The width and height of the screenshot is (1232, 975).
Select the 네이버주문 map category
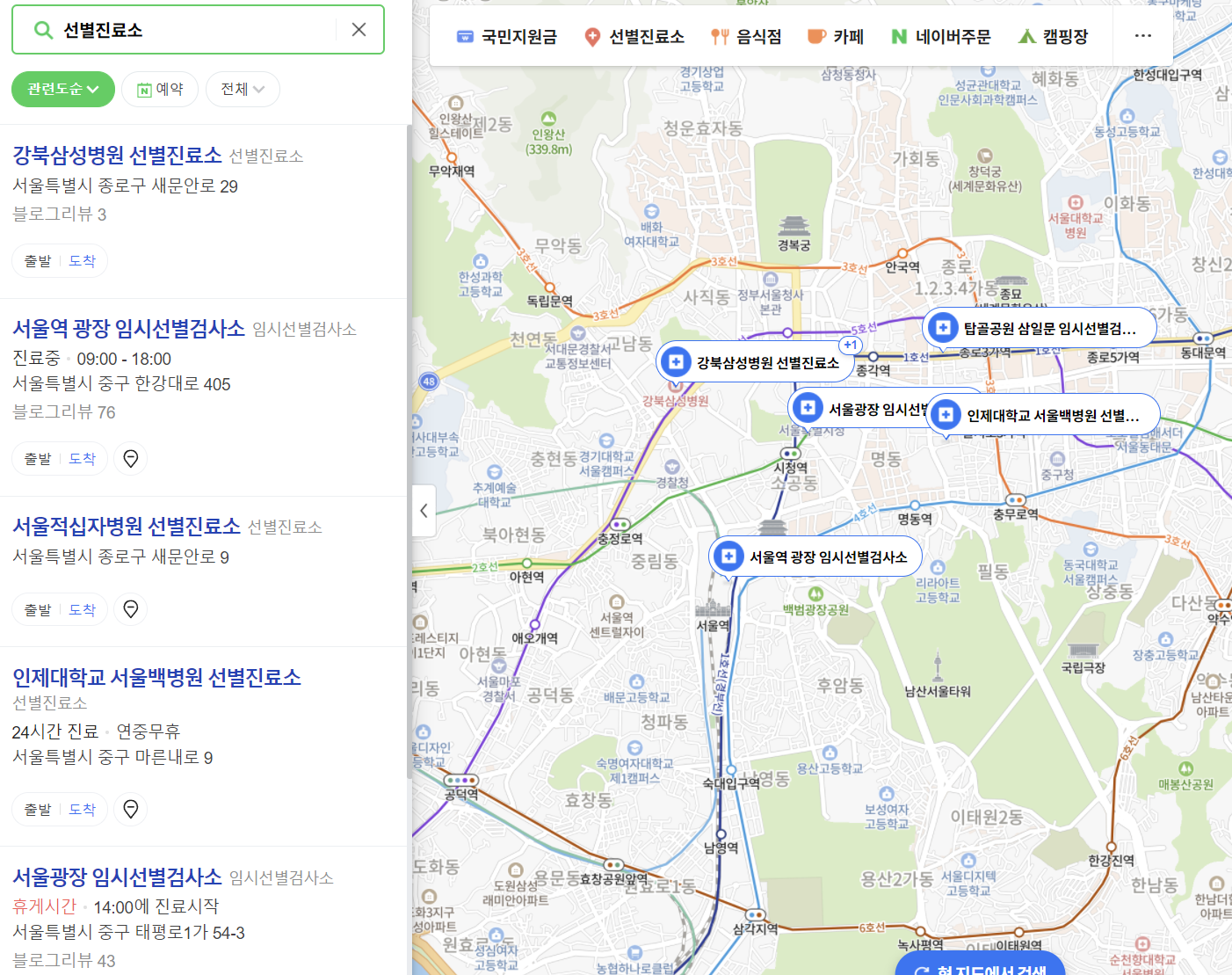940,36
